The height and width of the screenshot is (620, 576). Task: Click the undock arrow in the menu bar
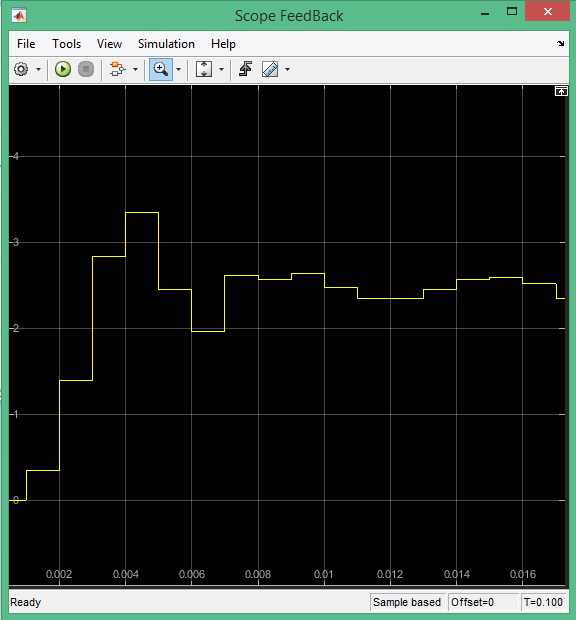(561, 43)
